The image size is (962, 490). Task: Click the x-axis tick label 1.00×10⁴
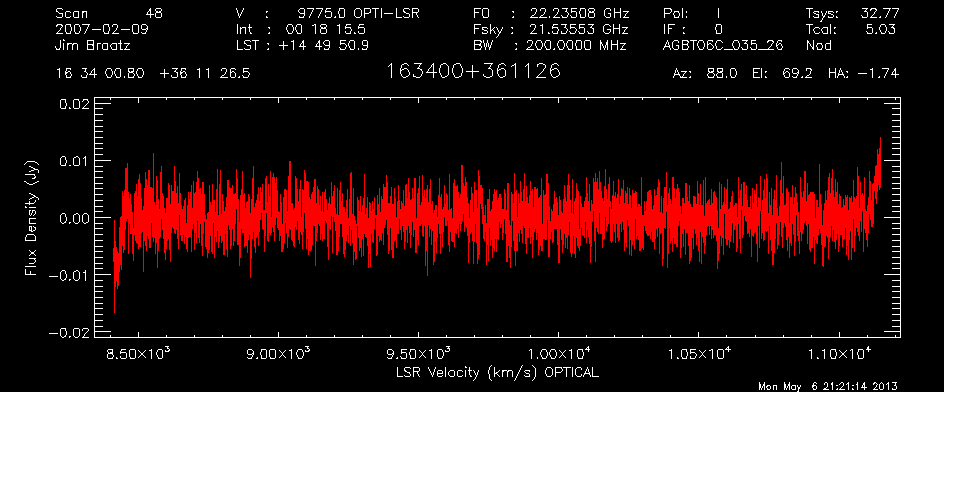(558, 354)
